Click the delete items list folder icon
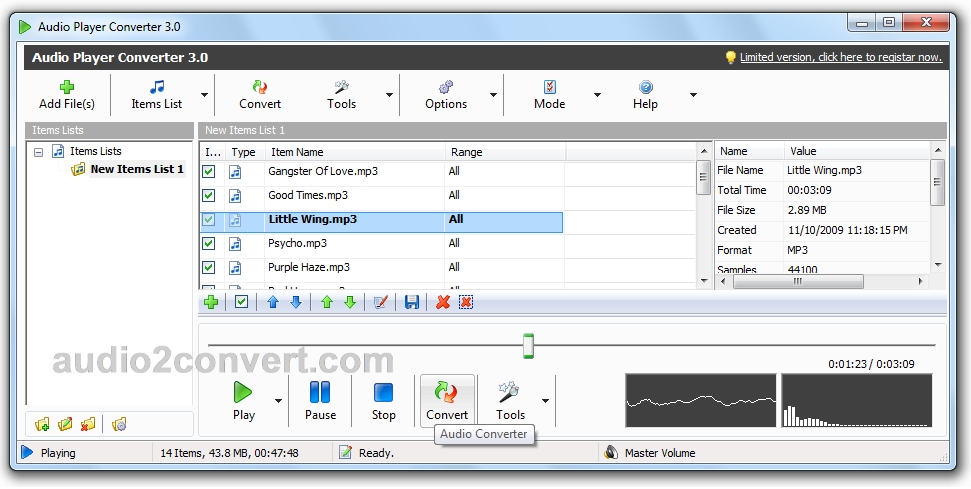Image resolution: width=971 pixels, height=489 pixels. pos(88,424)
